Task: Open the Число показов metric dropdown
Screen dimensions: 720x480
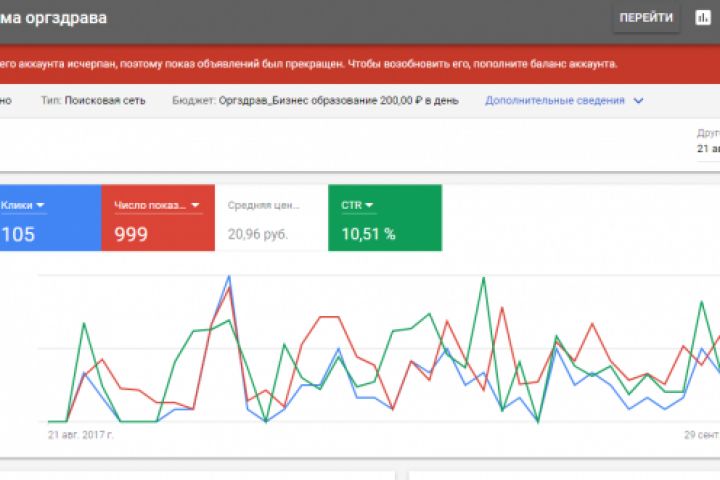Action: (157, 205)
